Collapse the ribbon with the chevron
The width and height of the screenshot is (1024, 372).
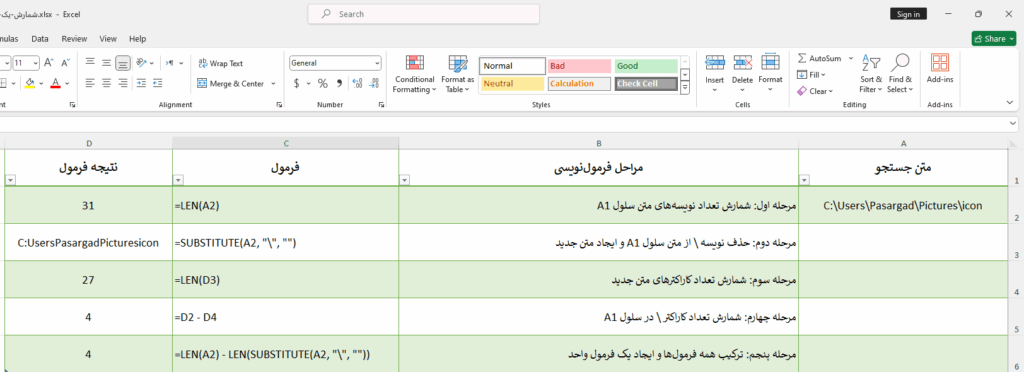click(x=1010, y=102)
